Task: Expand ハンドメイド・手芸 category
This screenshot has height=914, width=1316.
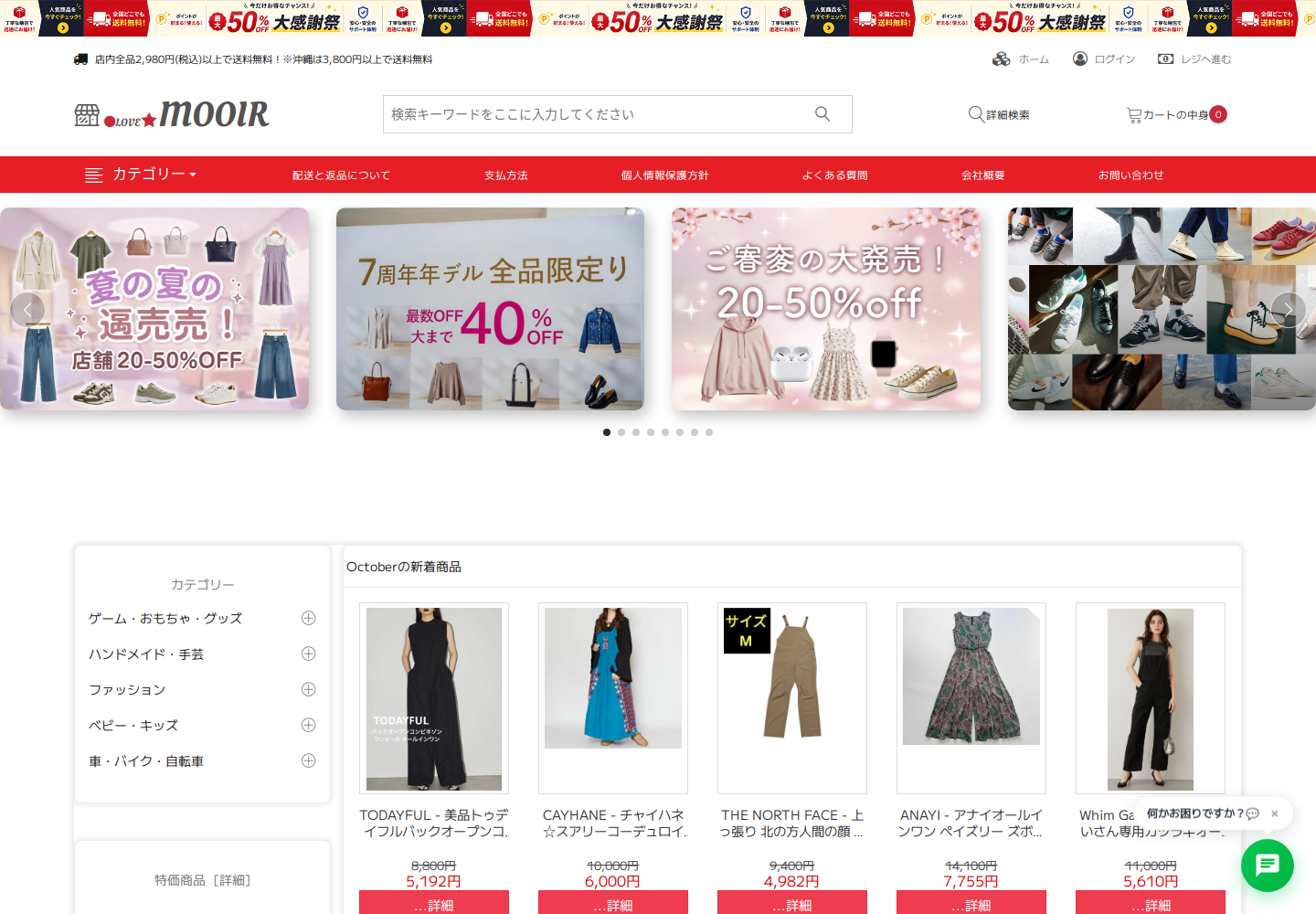Action: click(309, 654)
